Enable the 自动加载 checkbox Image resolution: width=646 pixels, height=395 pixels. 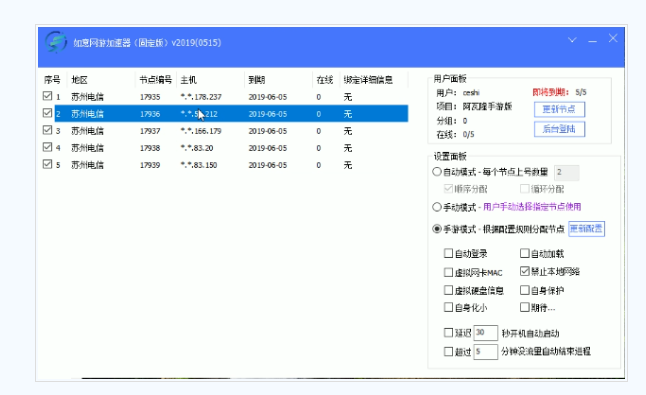[524, 253]
